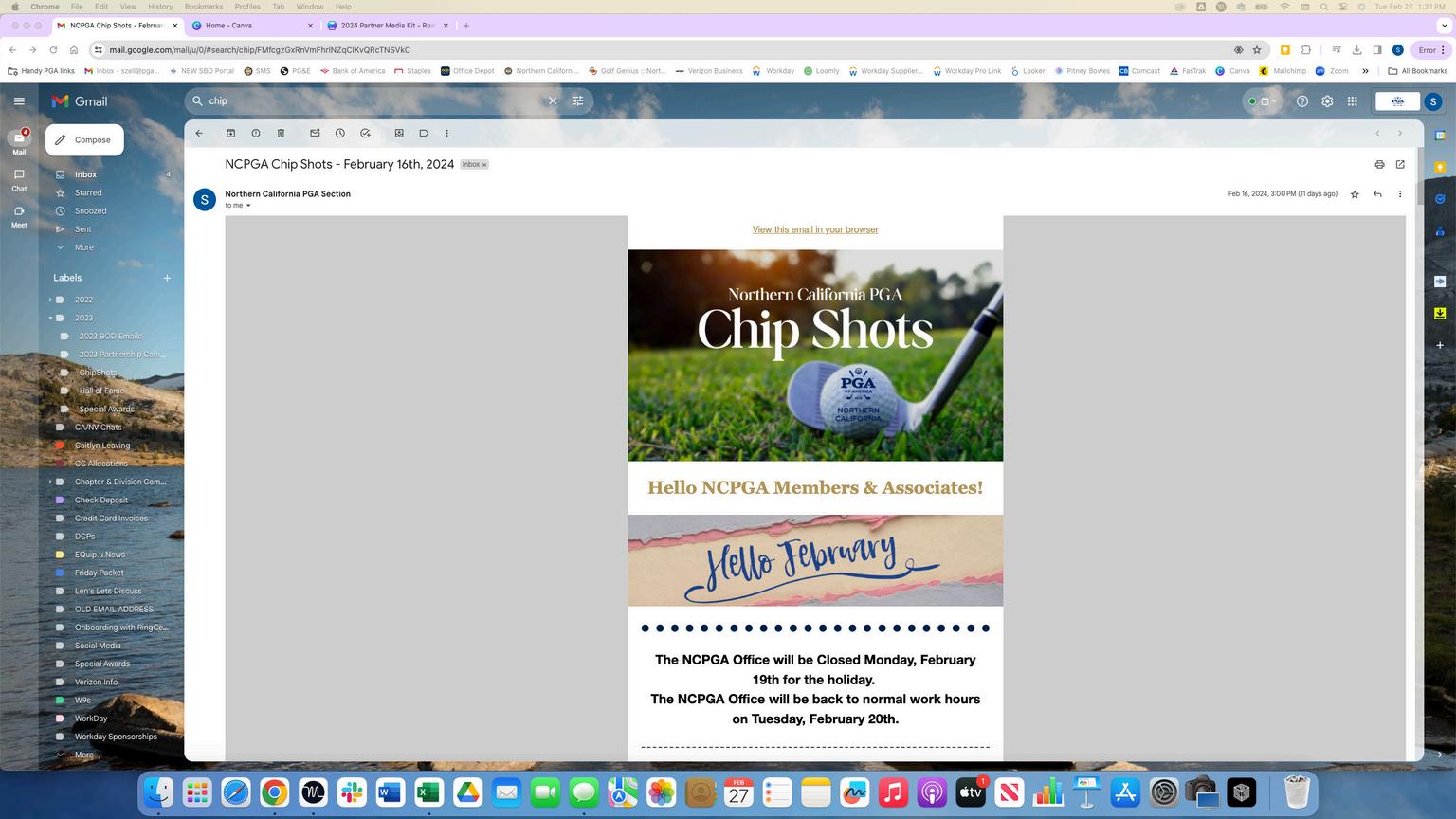1456x819 pixels.
Task: Click the Gmail search field containing 'chip'
Action: 374,100
